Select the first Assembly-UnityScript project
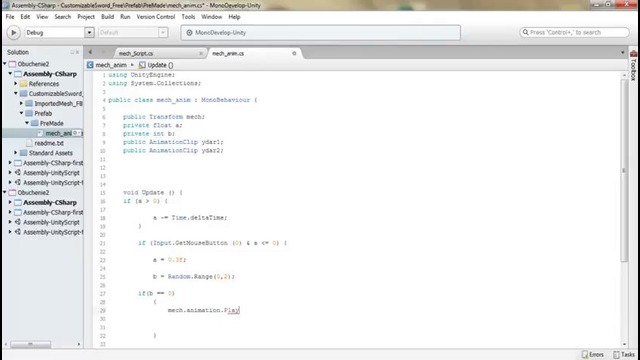640x360 pixels. 51,173
